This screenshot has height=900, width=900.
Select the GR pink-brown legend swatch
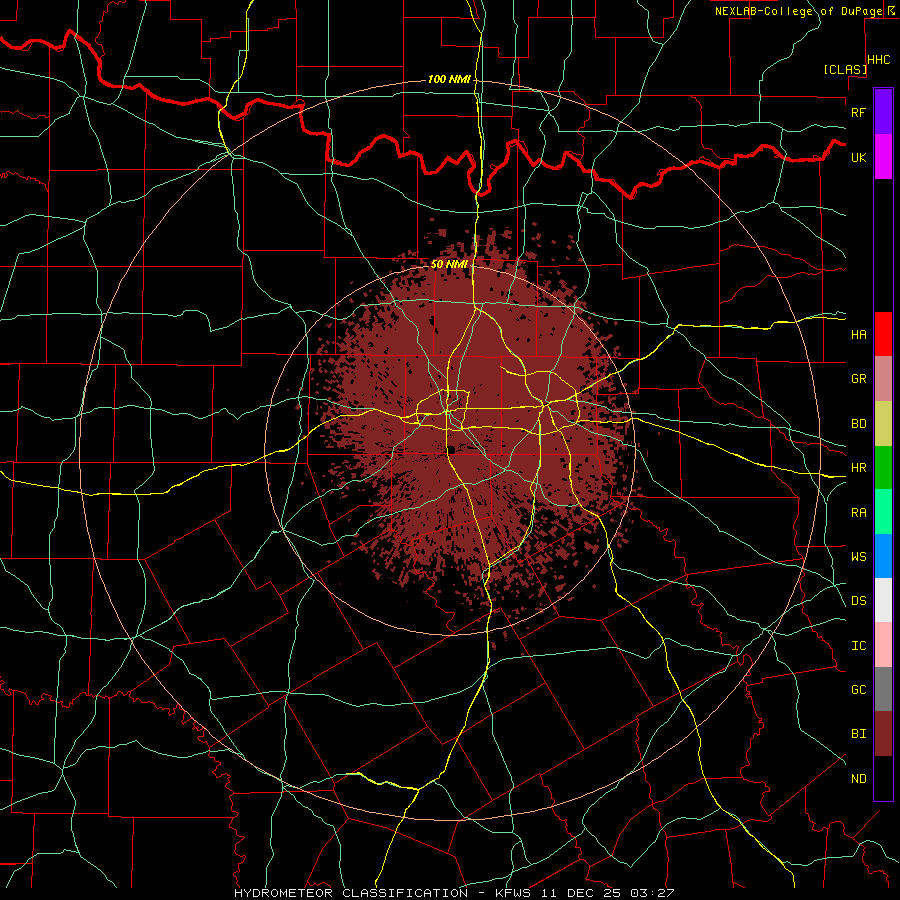click(883, 379)
